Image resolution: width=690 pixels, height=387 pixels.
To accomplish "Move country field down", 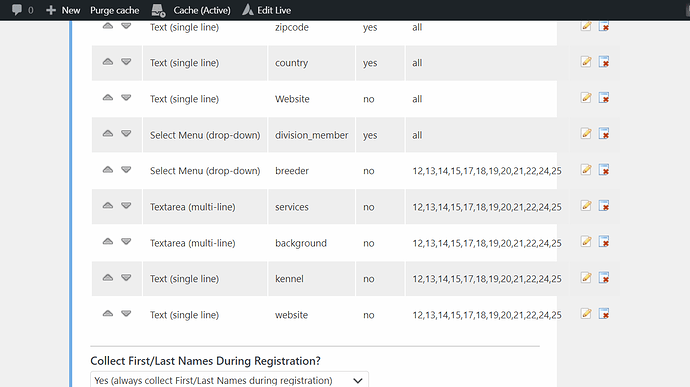I will [126, 62].
